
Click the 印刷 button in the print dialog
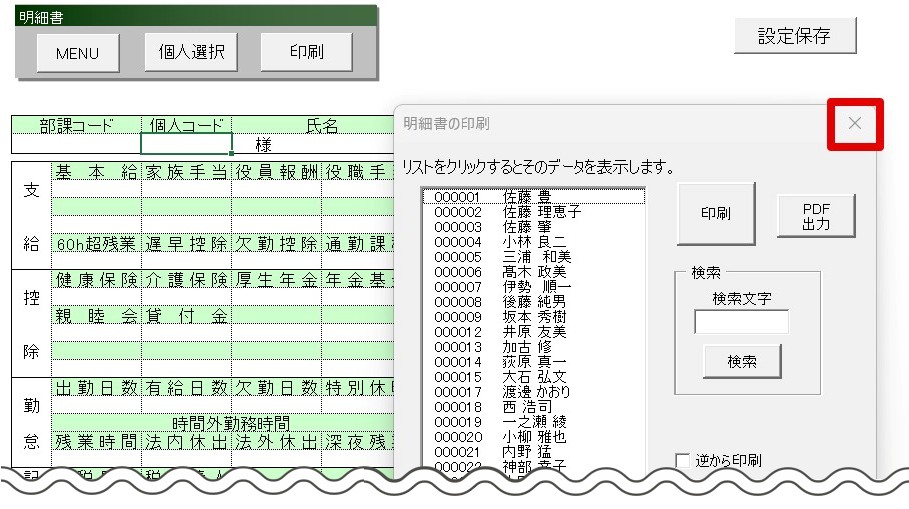pos(716,213)
